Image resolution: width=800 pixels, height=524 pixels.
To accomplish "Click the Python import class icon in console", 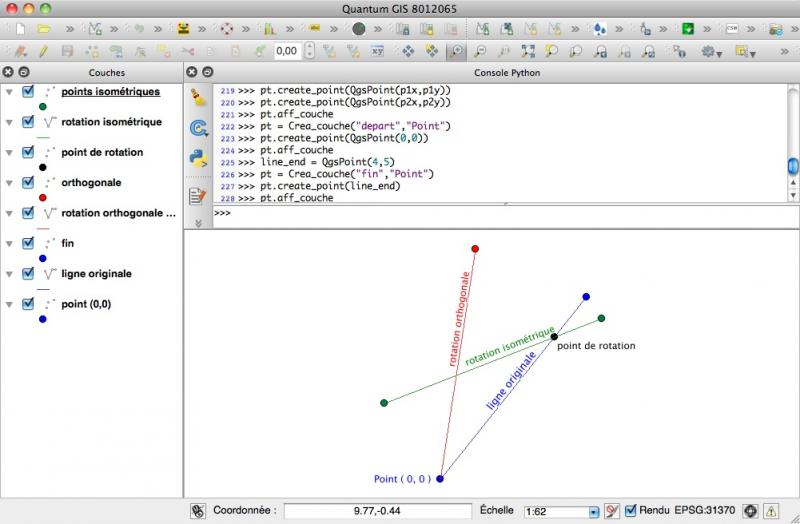I will tap(198, 128).
